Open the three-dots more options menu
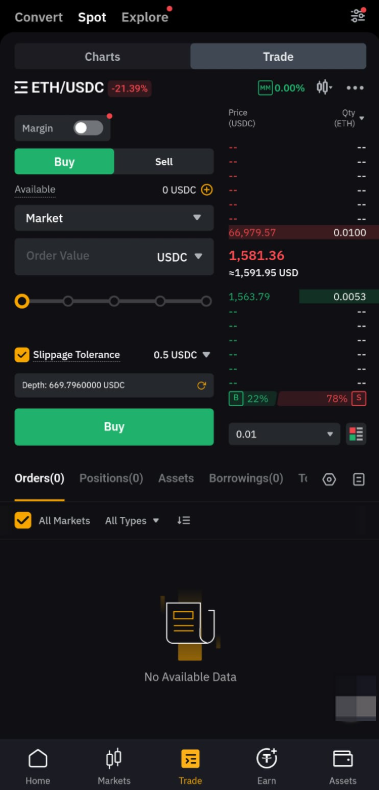This screenshot has width=379, height=790. tap(355, 88)
